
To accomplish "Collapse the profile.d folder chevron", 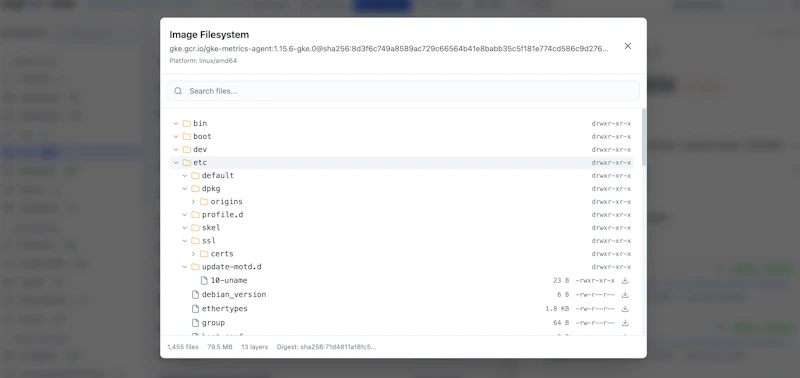I will pos(185,215).
